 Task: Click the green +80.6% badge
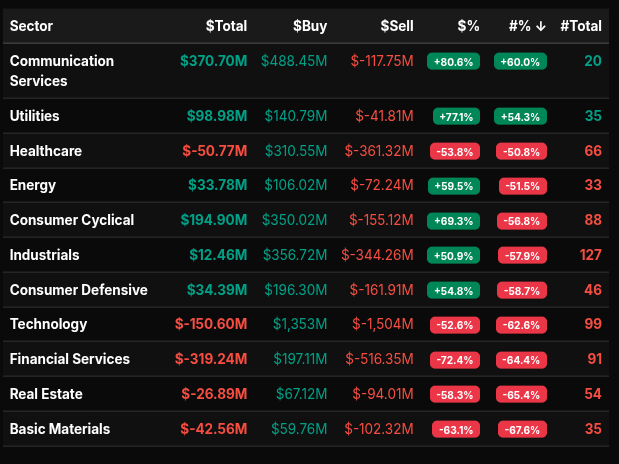click(x=453, y=62)
